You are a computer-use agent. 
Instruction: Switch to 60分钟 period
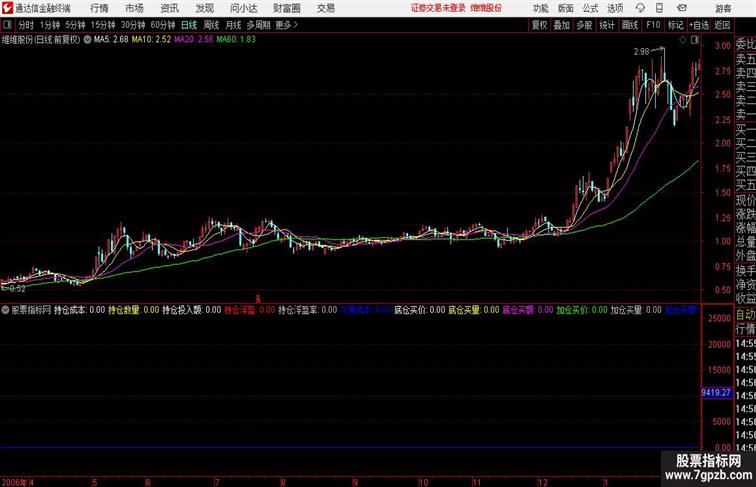[x=163, y=25]
